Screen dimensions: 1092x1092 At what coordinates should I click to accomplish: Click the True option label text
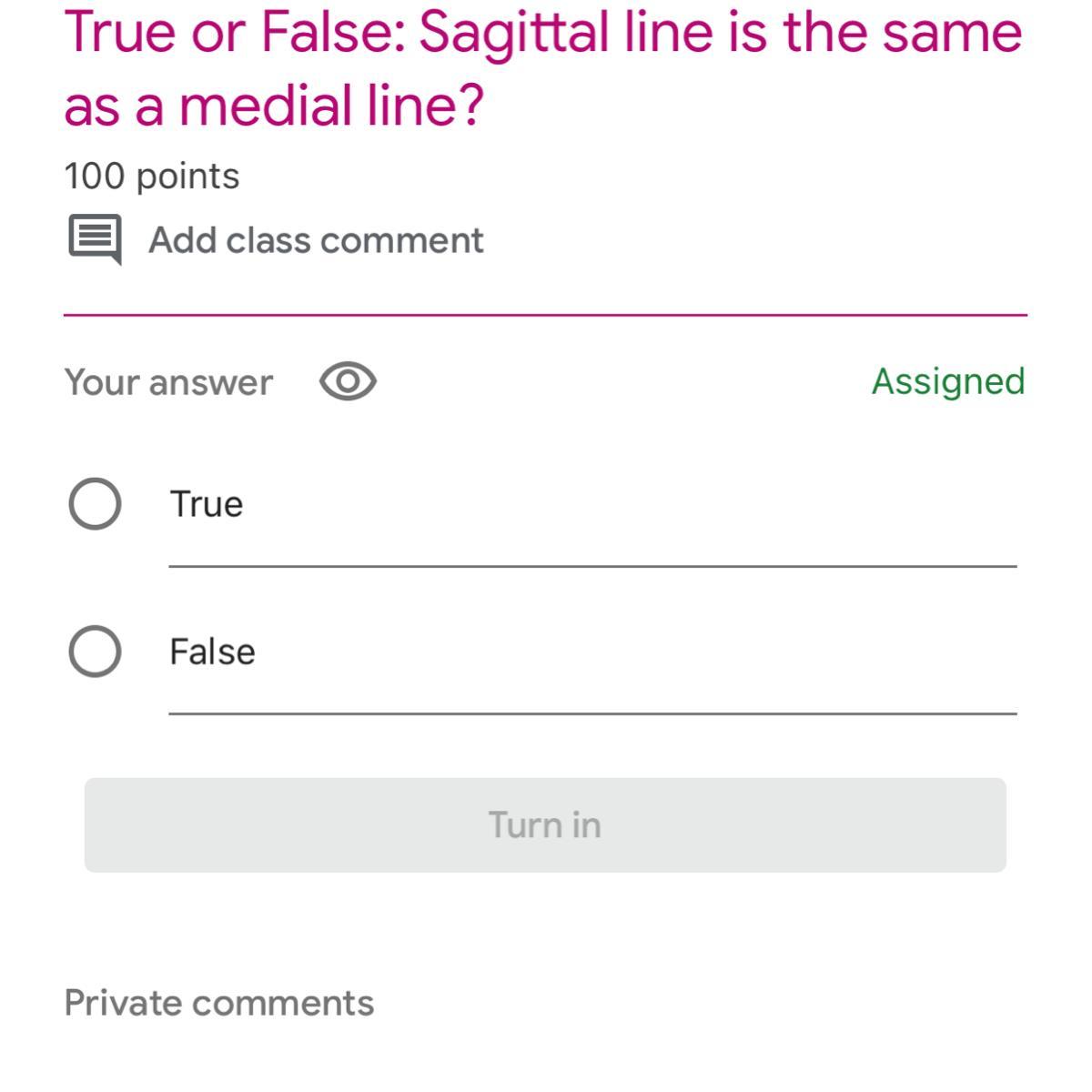(x=207, y=504)
